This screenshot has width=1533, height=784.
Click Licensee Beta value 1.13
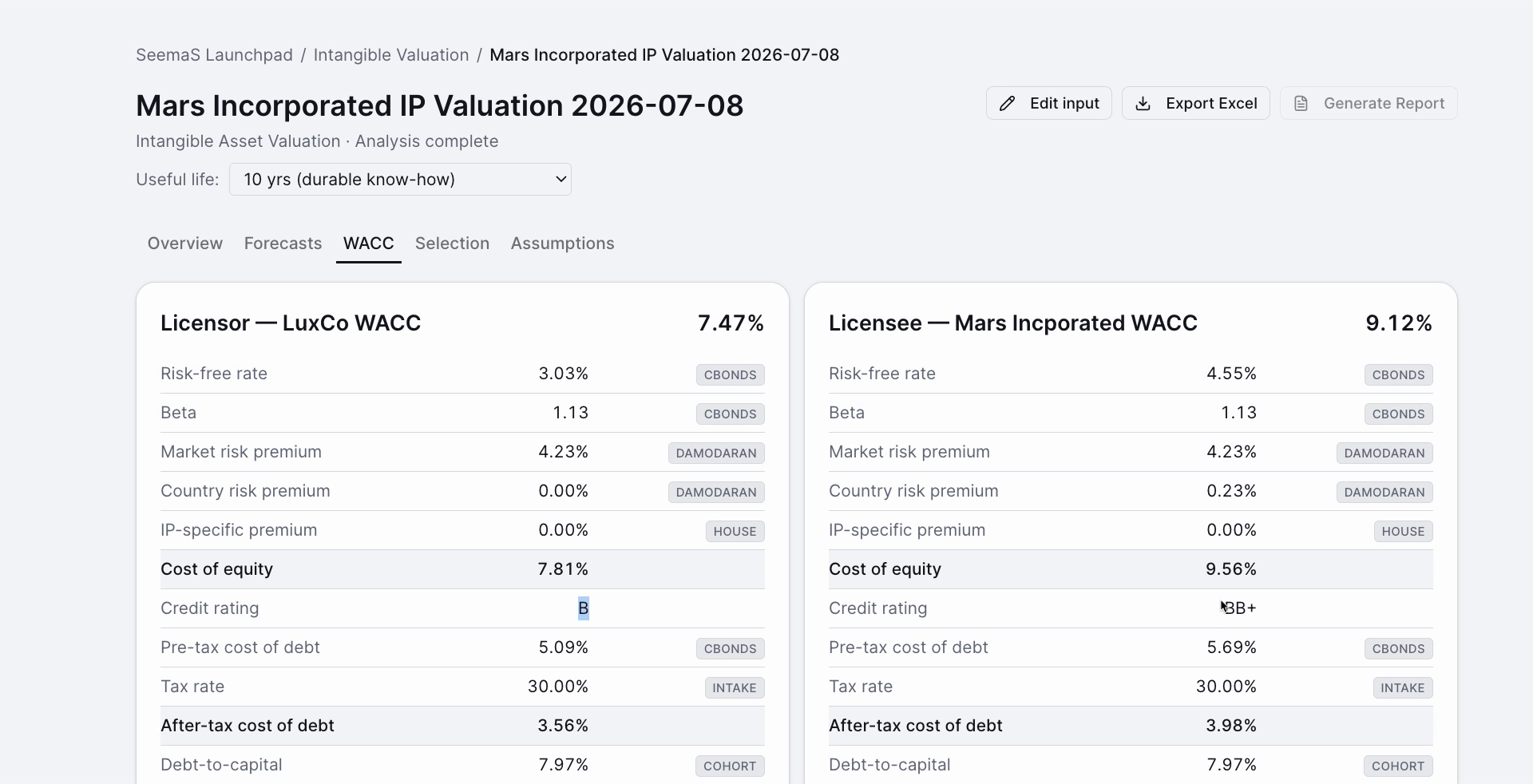pyautogui.click(x=1239, y=413)
